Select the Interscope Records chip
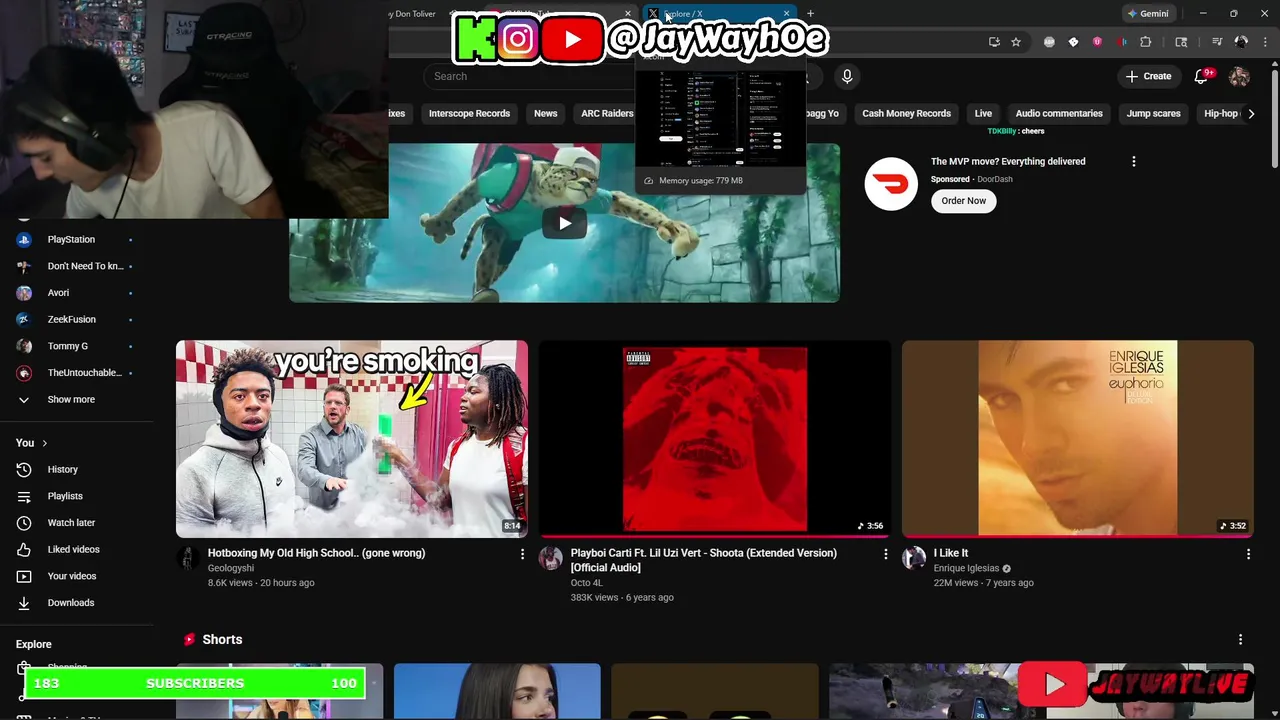 [469, 114]
